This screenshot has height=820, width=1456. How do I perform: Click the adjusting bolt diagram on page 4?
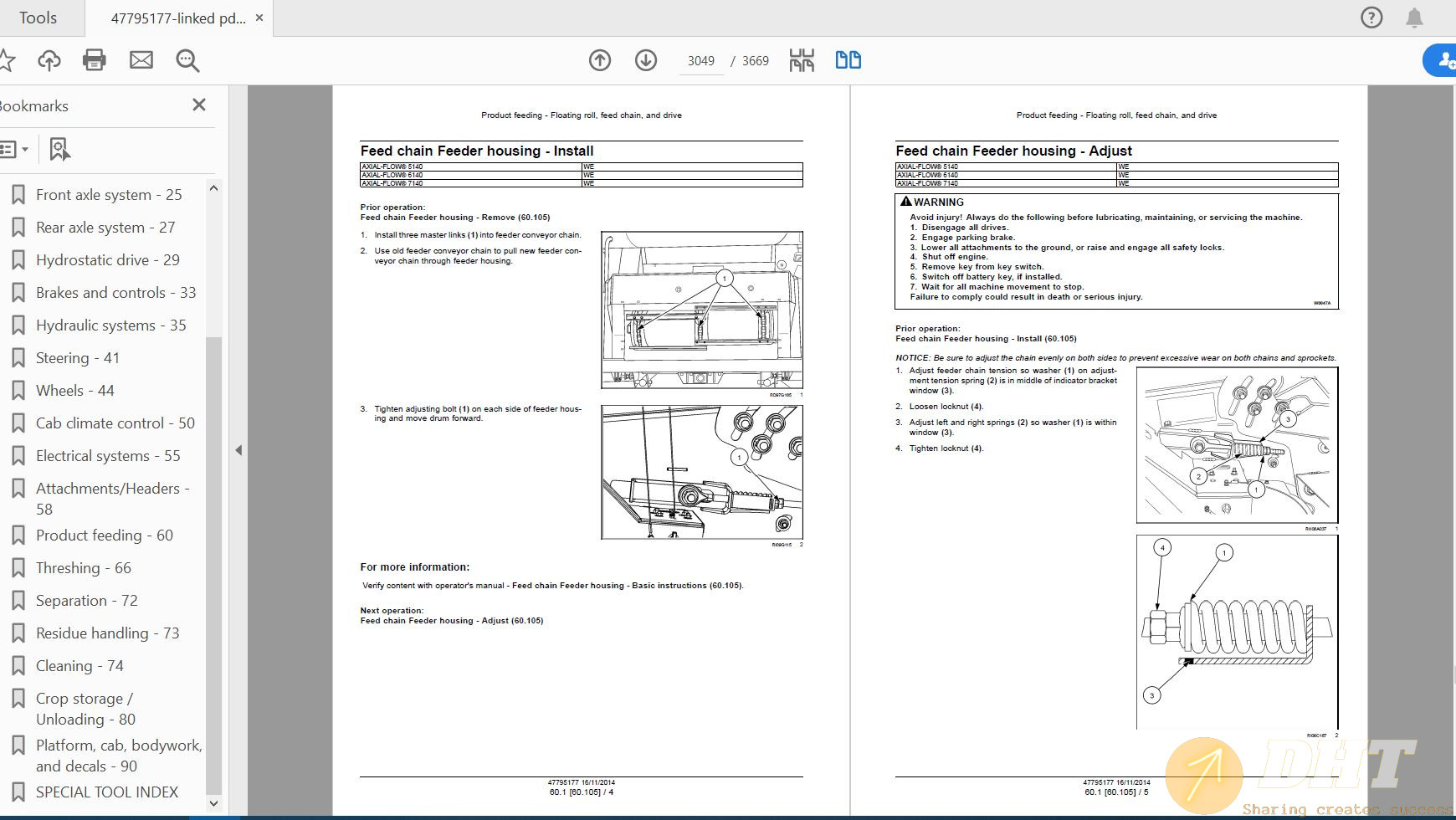pyautogui.click(x=702, y=473)
